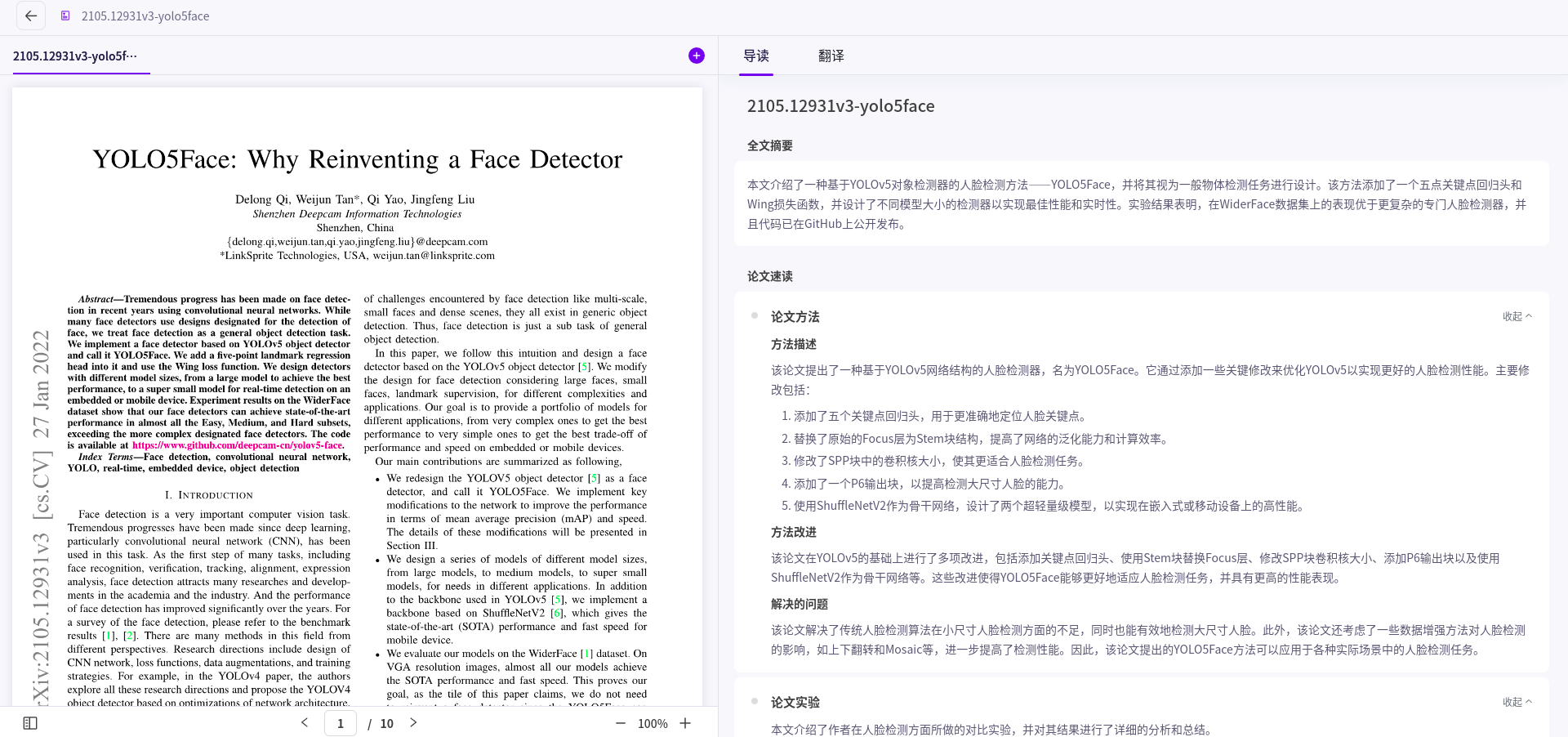Zoom out the PDF with minus icon
This screenshot has width=1568, height=737.
621,723
